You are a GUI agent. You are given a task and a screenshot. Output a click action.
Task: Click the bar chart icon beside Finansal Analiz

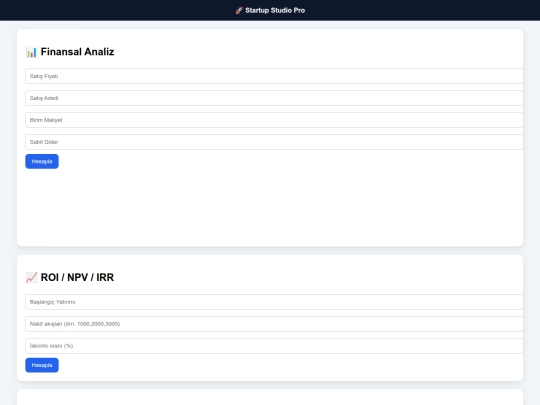point(31,52)
